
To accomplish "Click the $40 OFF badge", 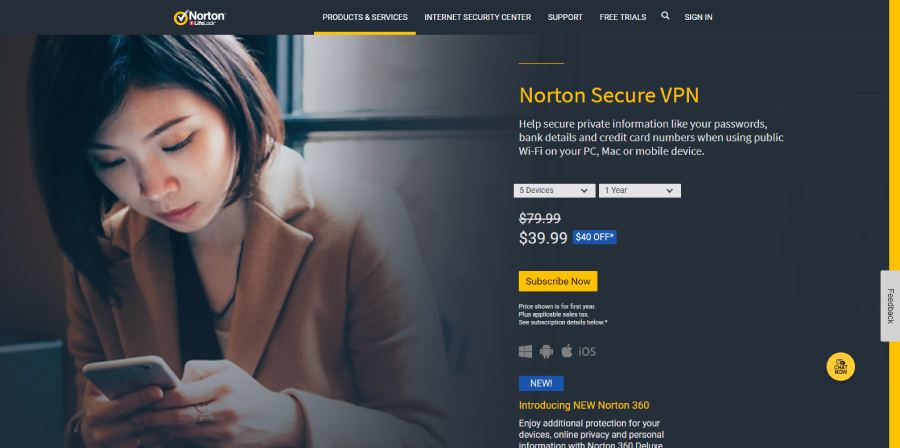I will click(595, 237).
